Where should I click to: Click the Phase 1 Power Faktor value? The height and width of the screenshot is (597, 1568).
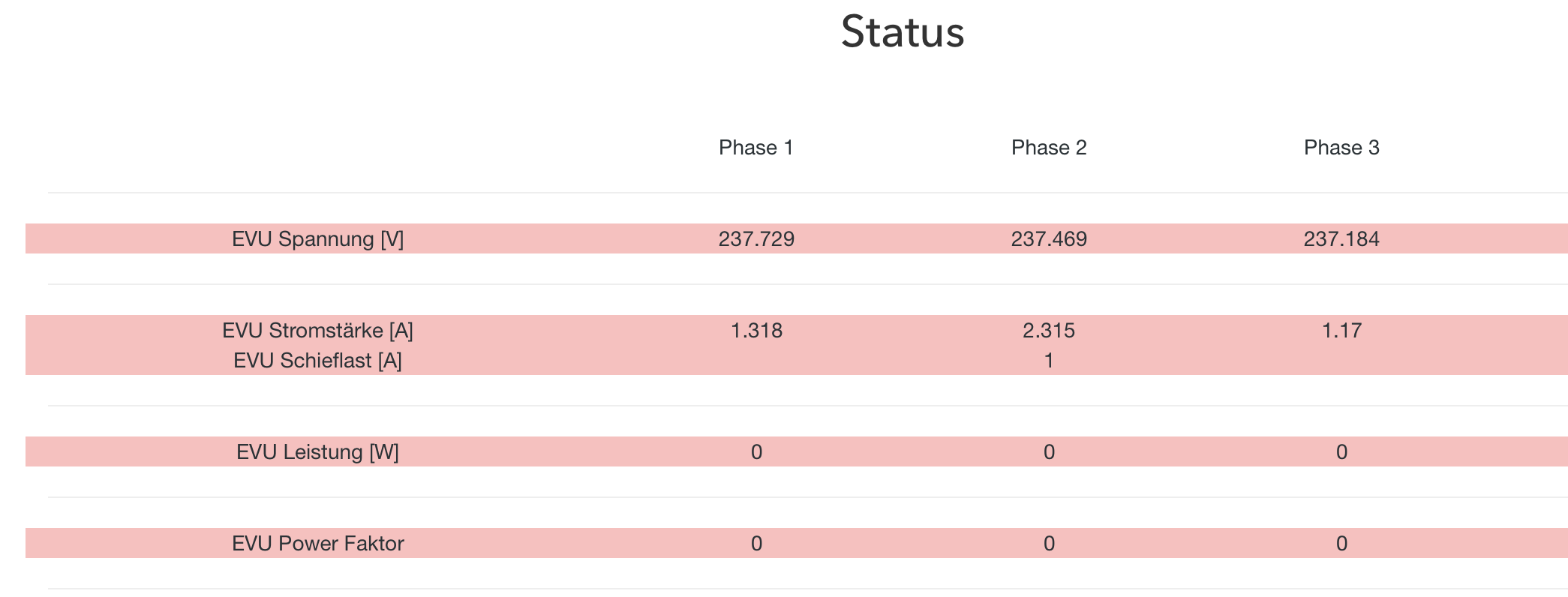[756, 544]
